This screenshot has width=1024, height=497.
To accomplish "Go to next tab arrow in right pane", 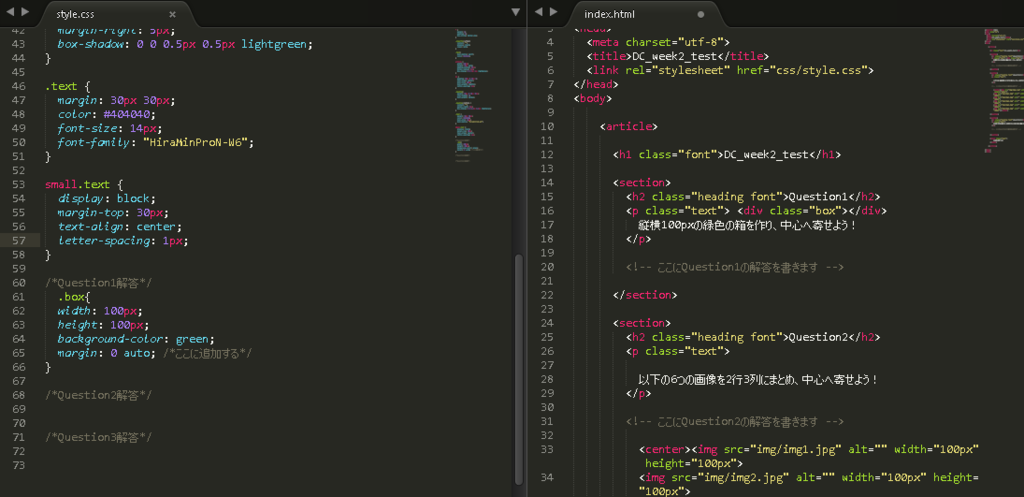I will tap(553, 12).
